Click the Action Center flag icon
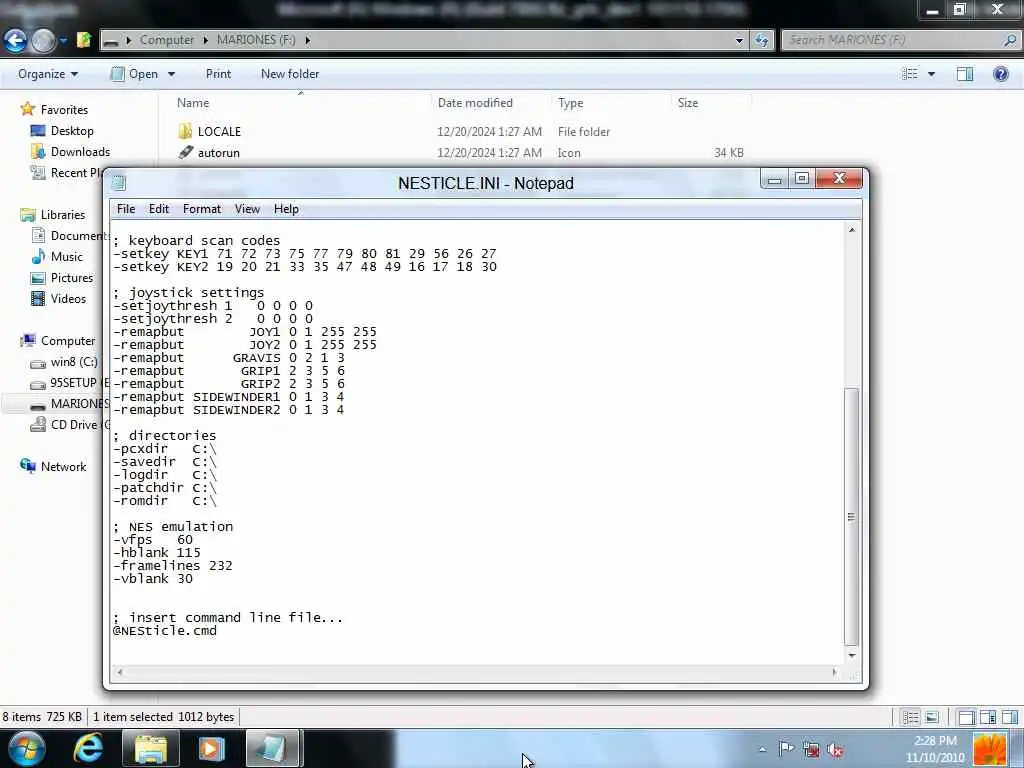The height and width of the screenshot is (768, 1024). coord(787,749)
